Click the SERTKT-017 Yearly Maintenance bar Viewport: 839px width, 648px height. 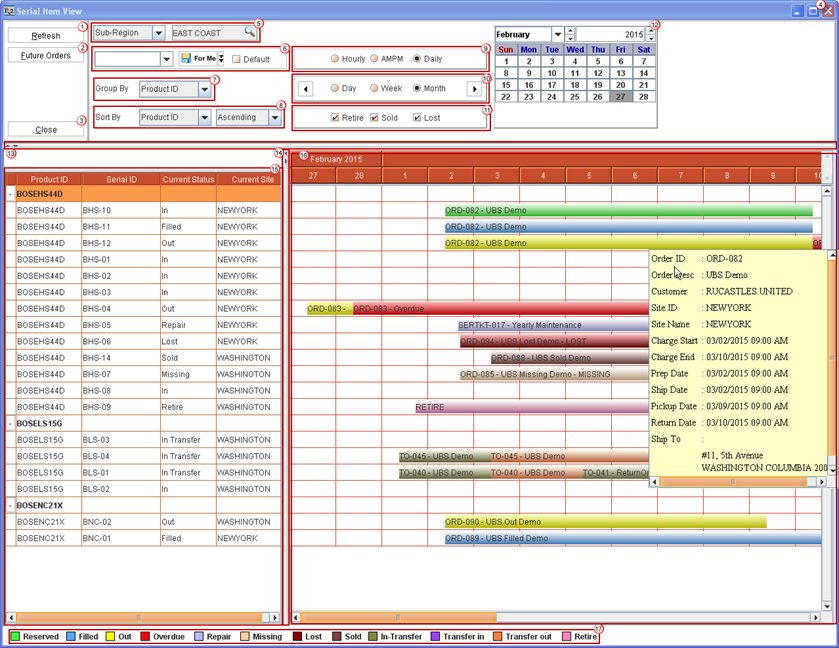point(553,325)
